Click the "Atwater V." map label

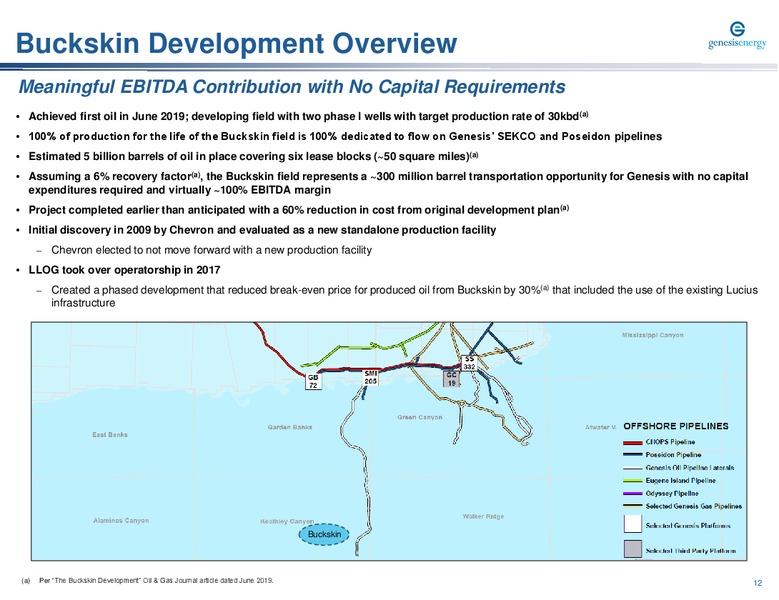tap(600, 427)
